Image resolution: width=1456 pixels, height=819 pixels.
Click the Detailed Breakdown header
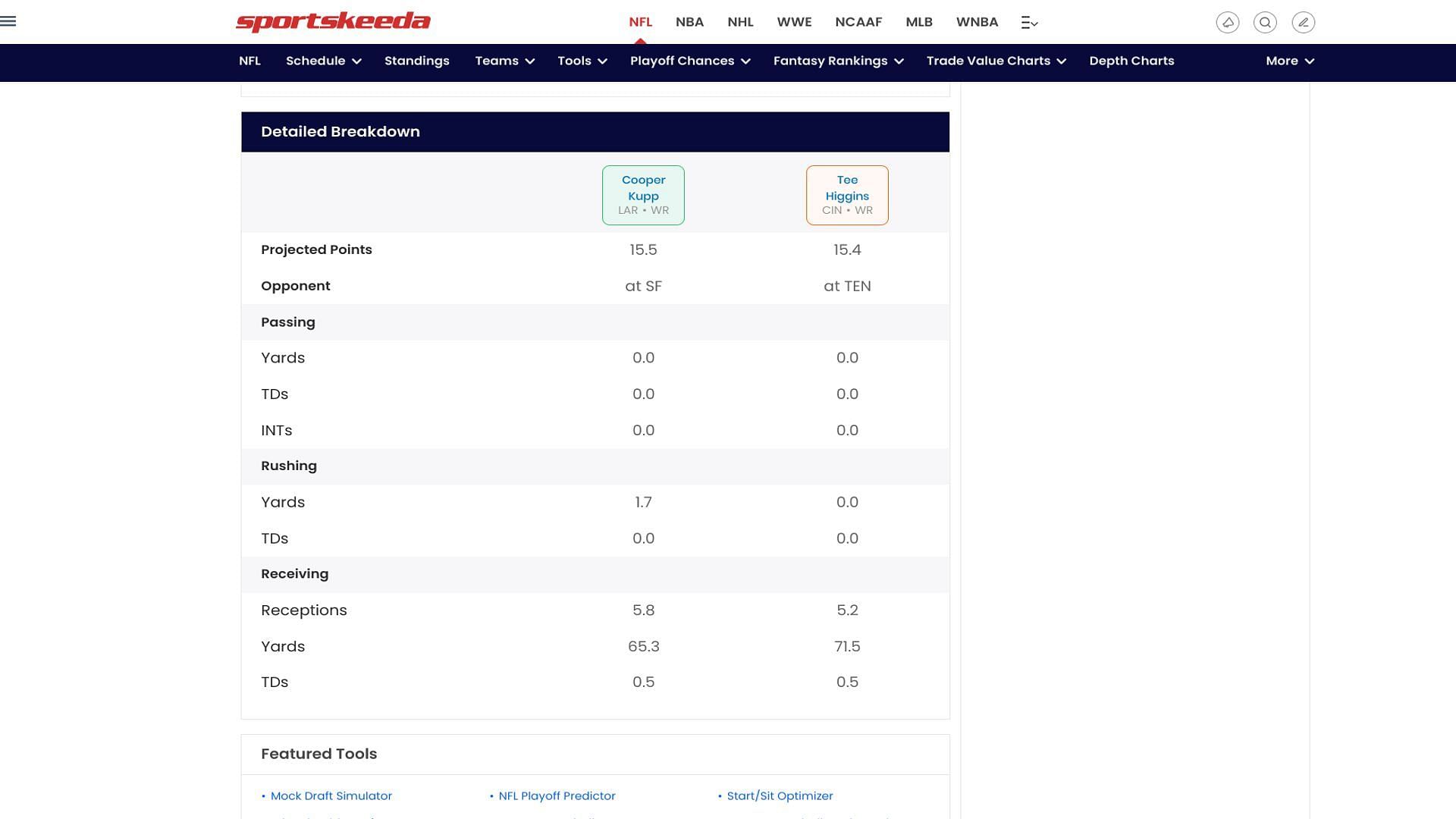(x=595, y=132)
